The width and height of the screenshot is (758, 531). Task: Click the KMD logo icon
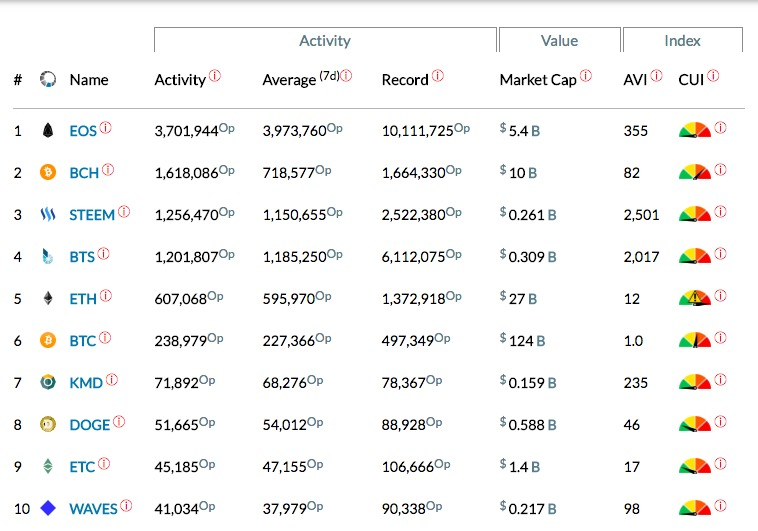(48, 383)
